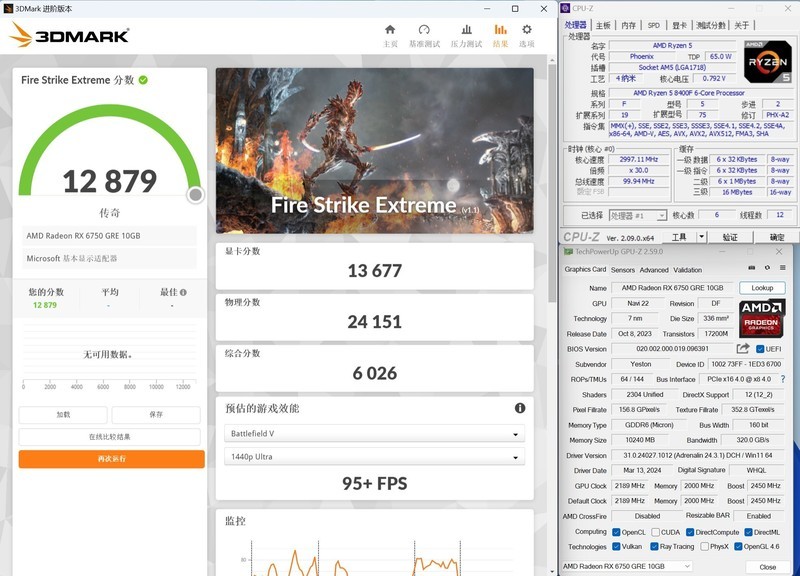The width and height of the screenshot is (800, 576).
Task: Open the 3DMark home (主页) icon
Action: (x=390, y=30)
